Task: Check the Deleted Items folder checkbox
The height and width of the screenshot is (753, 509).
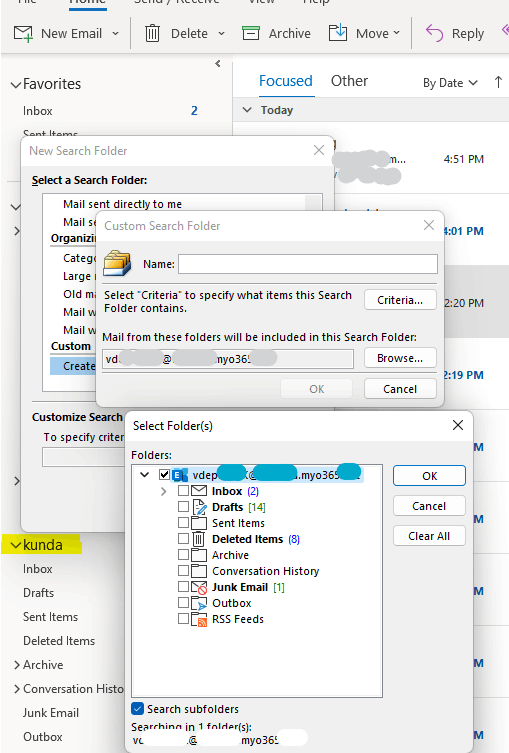Action: pos(183,539)
